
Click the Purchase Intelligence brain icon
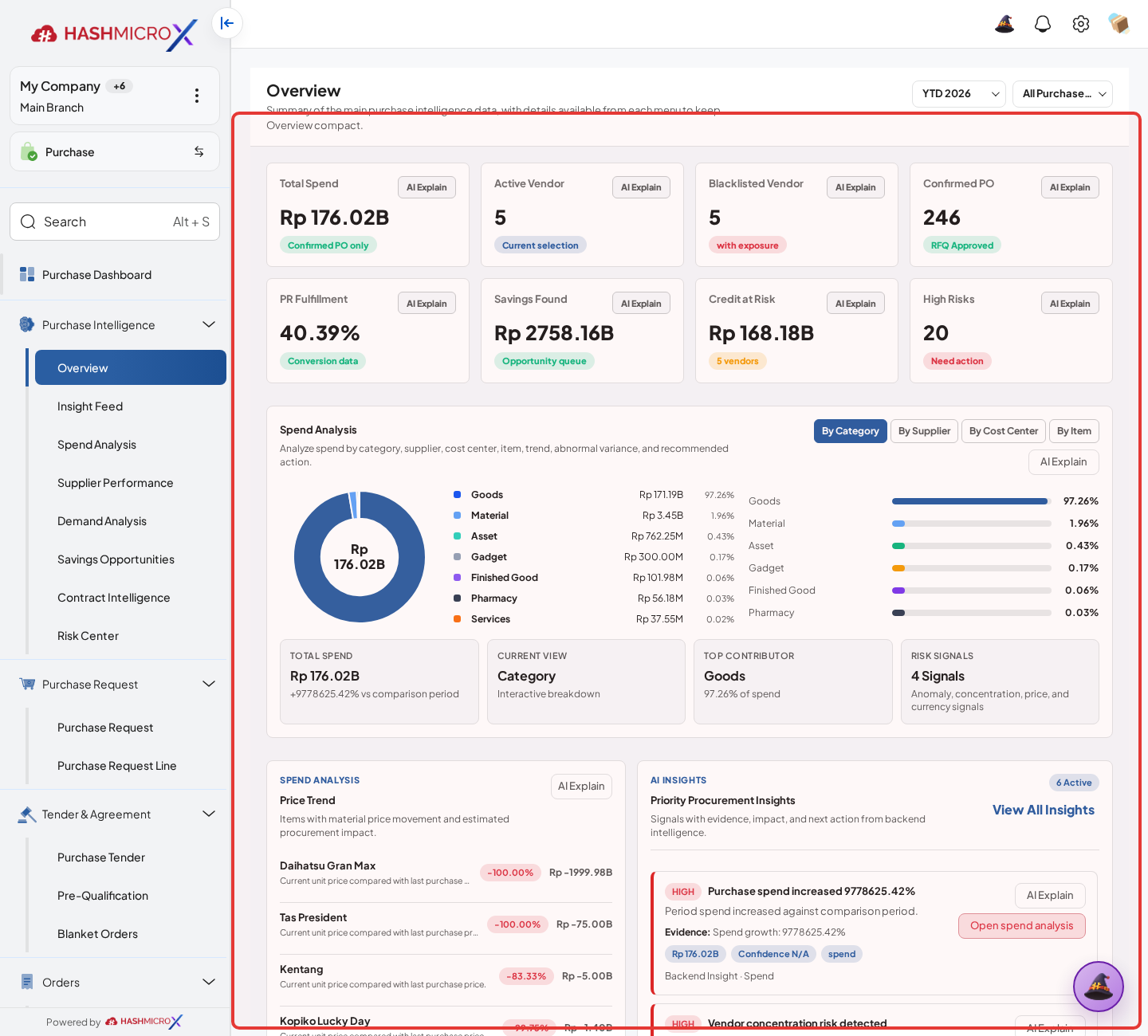(27, 325)
